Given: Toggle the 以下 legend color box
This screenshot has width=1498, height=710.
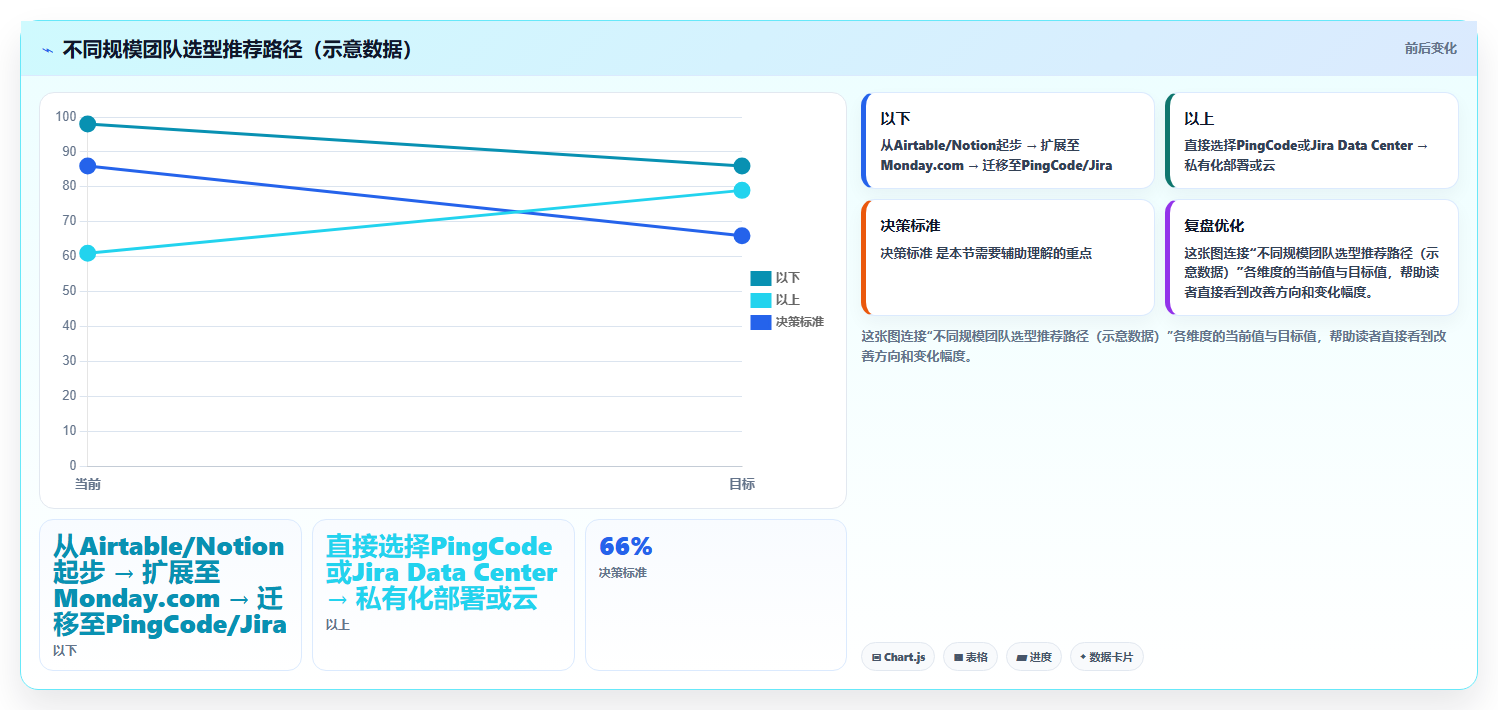Looking at the screenshot, I should tap(761, 278).
